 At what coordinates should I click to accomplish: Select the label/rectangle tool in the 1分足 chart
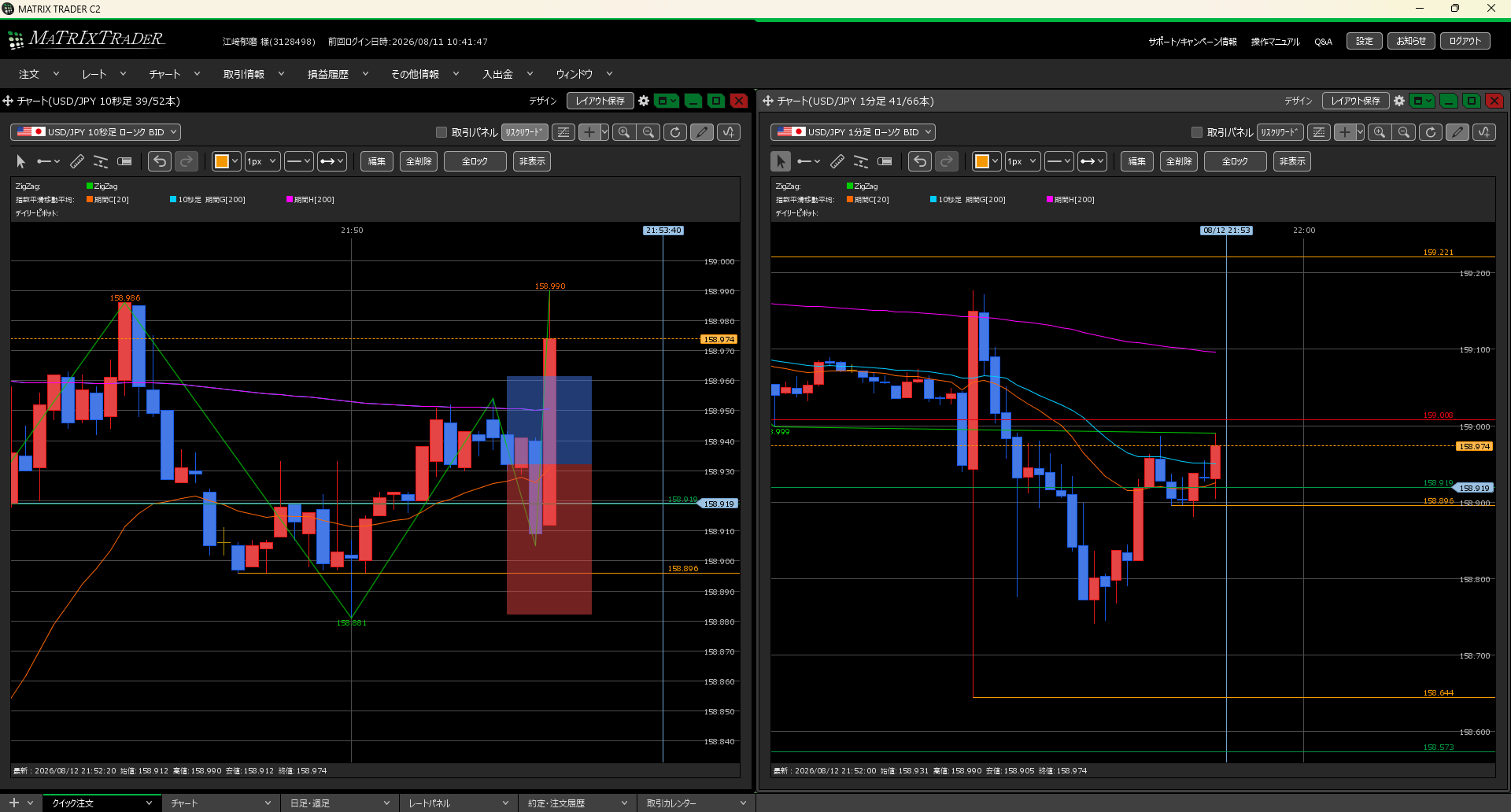tap(885, 161)
